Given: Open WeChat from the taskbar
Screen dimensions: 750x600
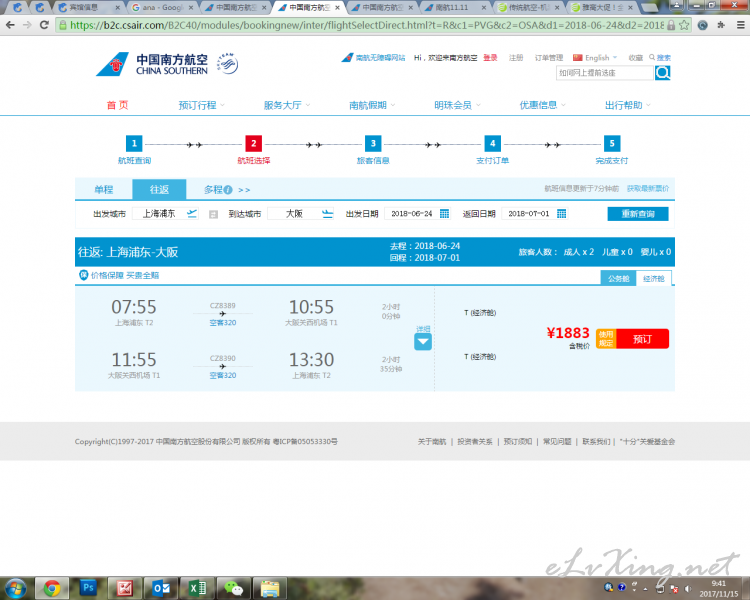Looking at the screenshot, I should [233, 588].
